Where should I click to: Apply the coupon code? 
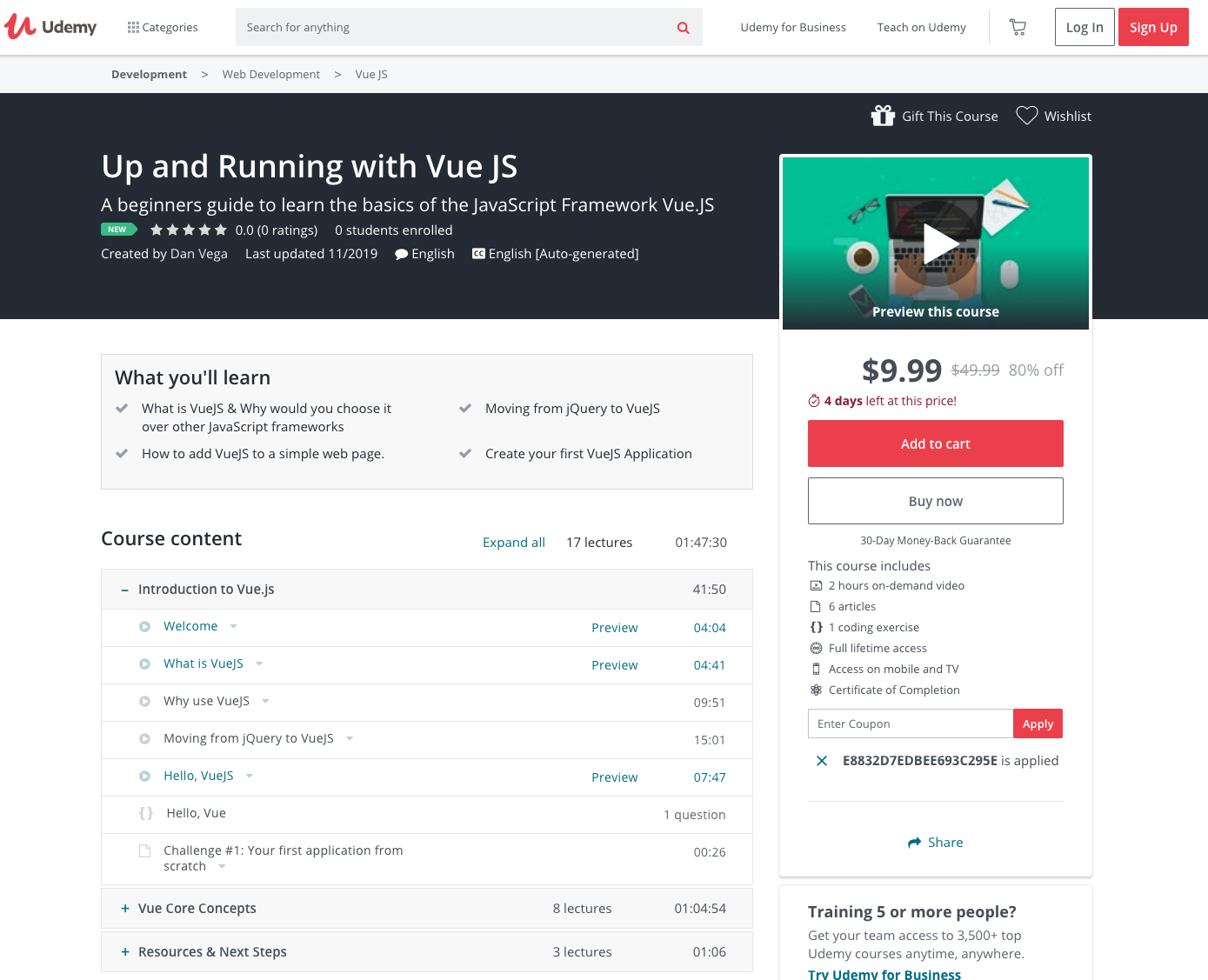pyautogui.click(x=1038, y=723)
